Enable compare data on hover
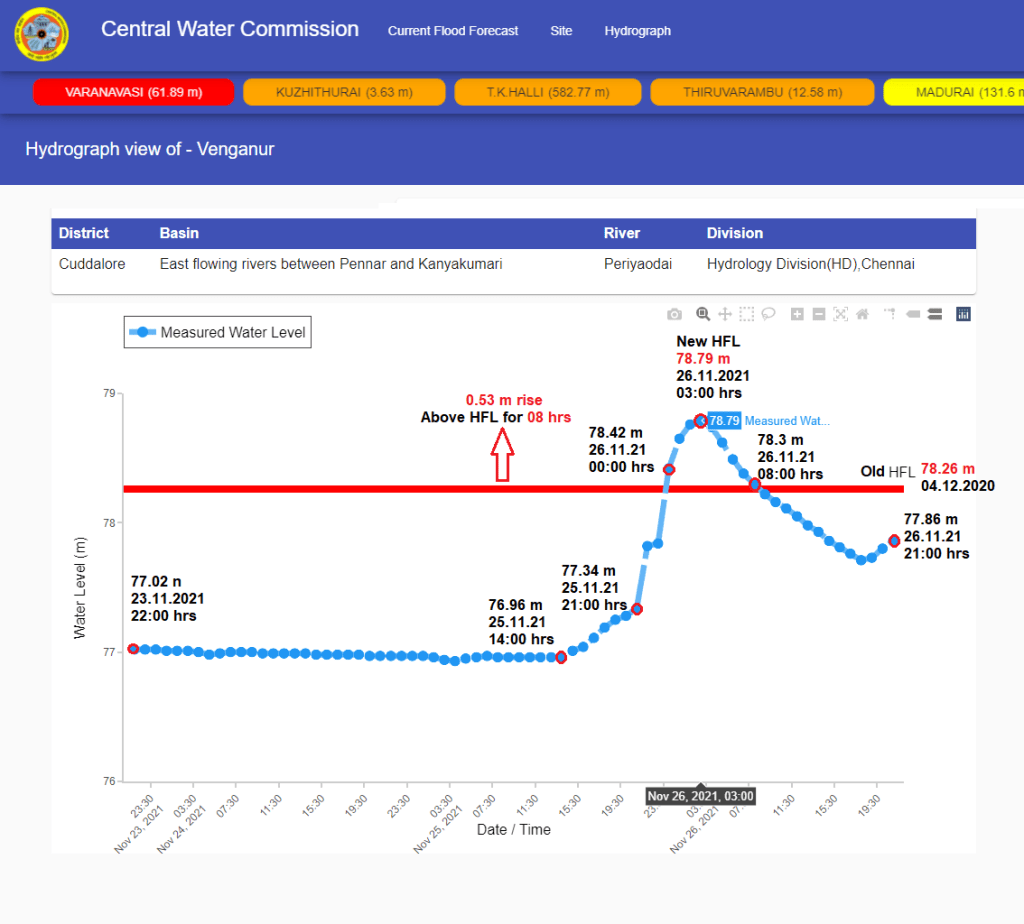The width and height of the screenshot is (1024, 924). (934, 314)
